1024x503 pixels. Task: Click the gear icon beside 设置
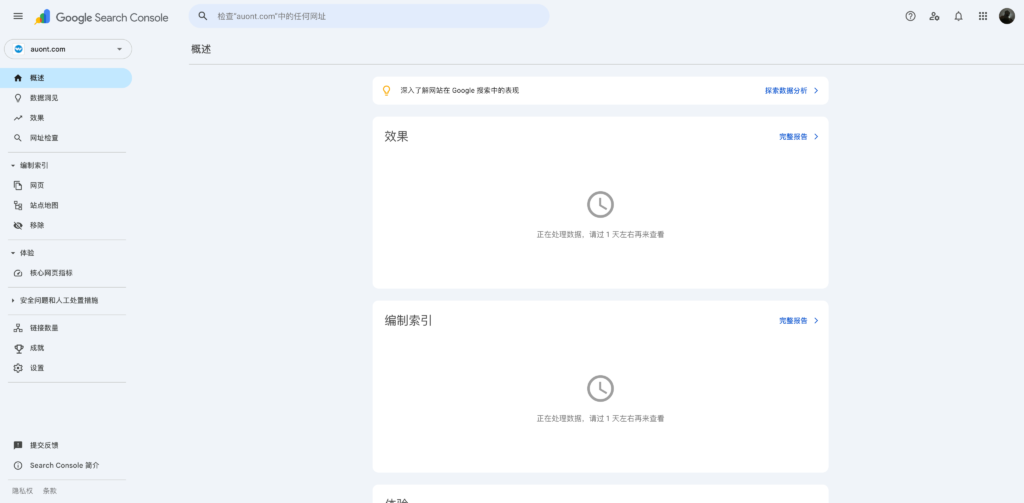(x=18, y=368)
